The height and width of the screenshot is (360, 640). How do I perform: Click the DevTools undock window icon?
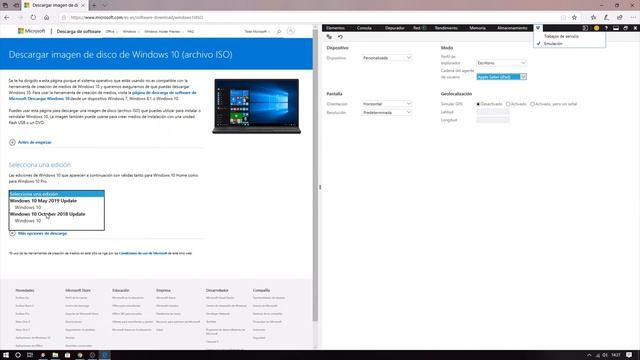626,28
